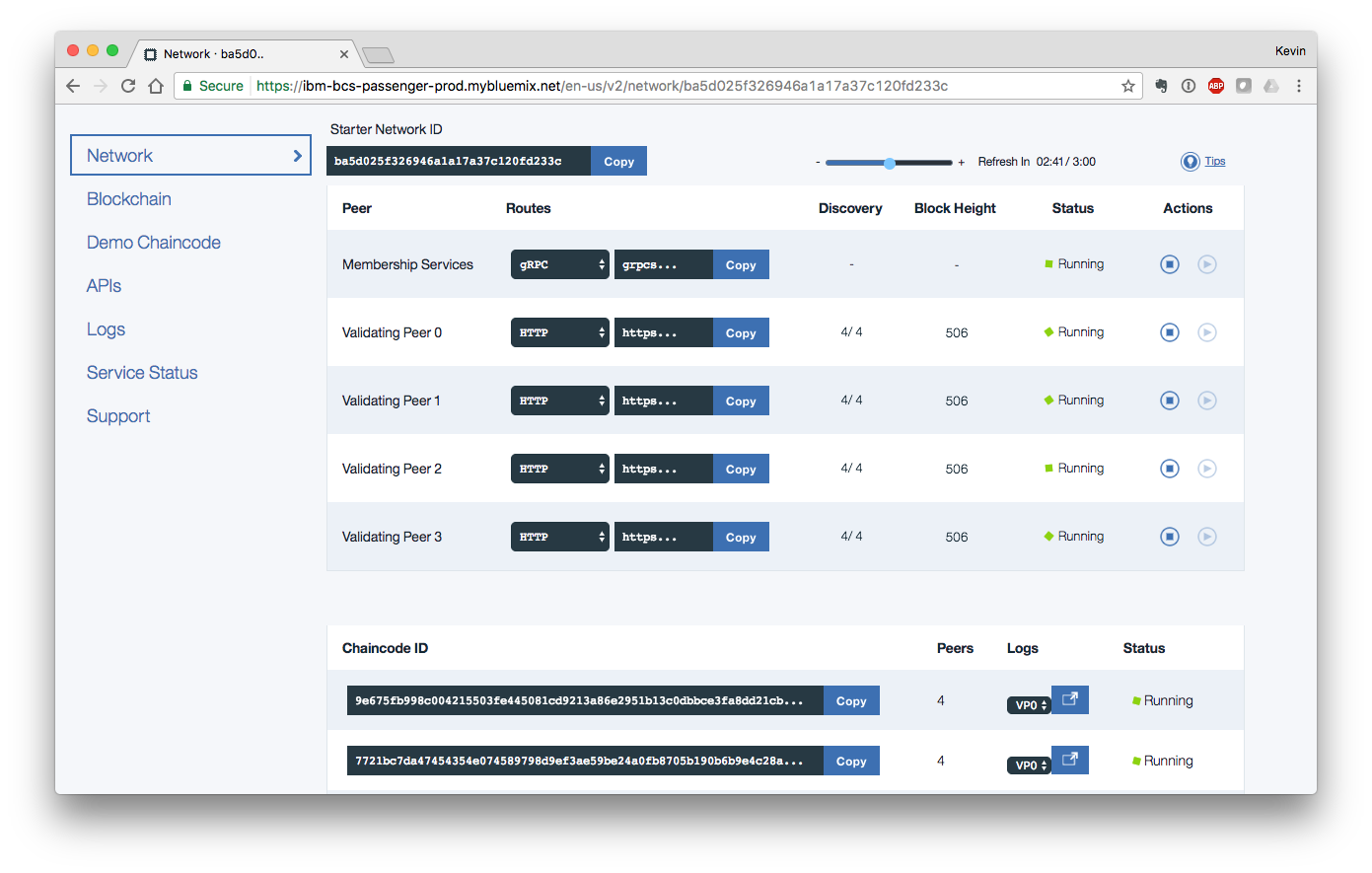The width and height of the screenshot is (1372, 873).
Task: Click the Google Drive extension icon
Action: pos(1271,86)
